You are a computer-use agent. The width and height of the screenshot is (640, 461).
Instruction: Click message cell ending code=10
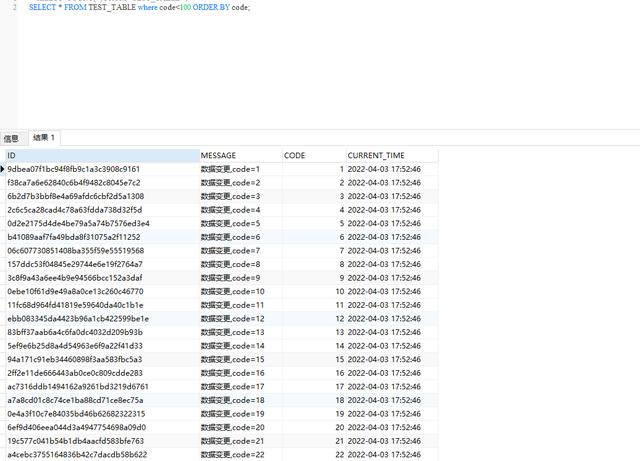point(240,292)
